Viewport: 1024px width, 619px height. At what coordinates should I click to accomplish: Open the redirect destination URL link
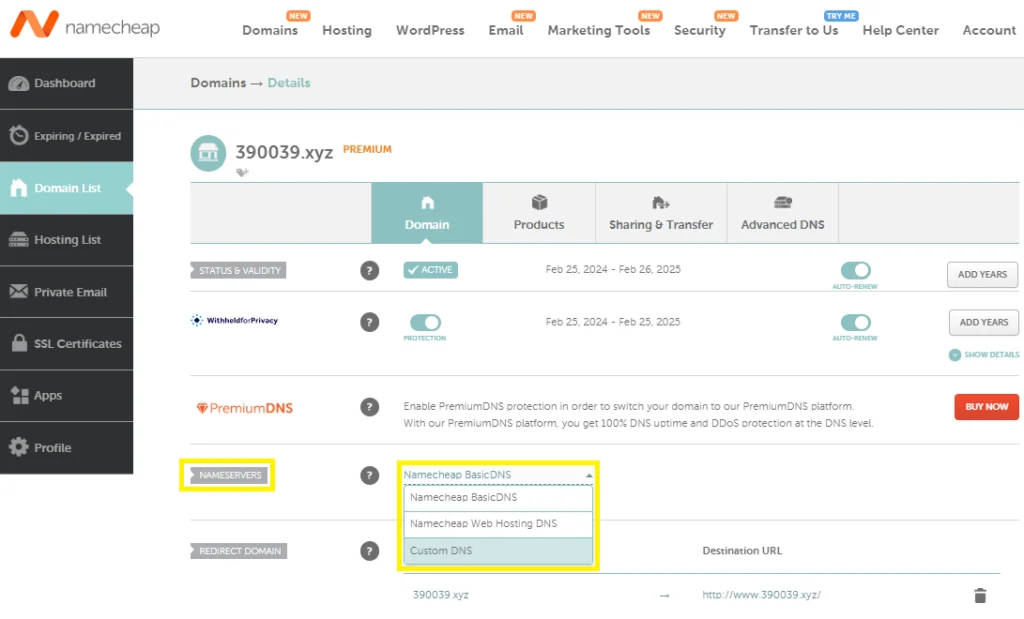761,595
